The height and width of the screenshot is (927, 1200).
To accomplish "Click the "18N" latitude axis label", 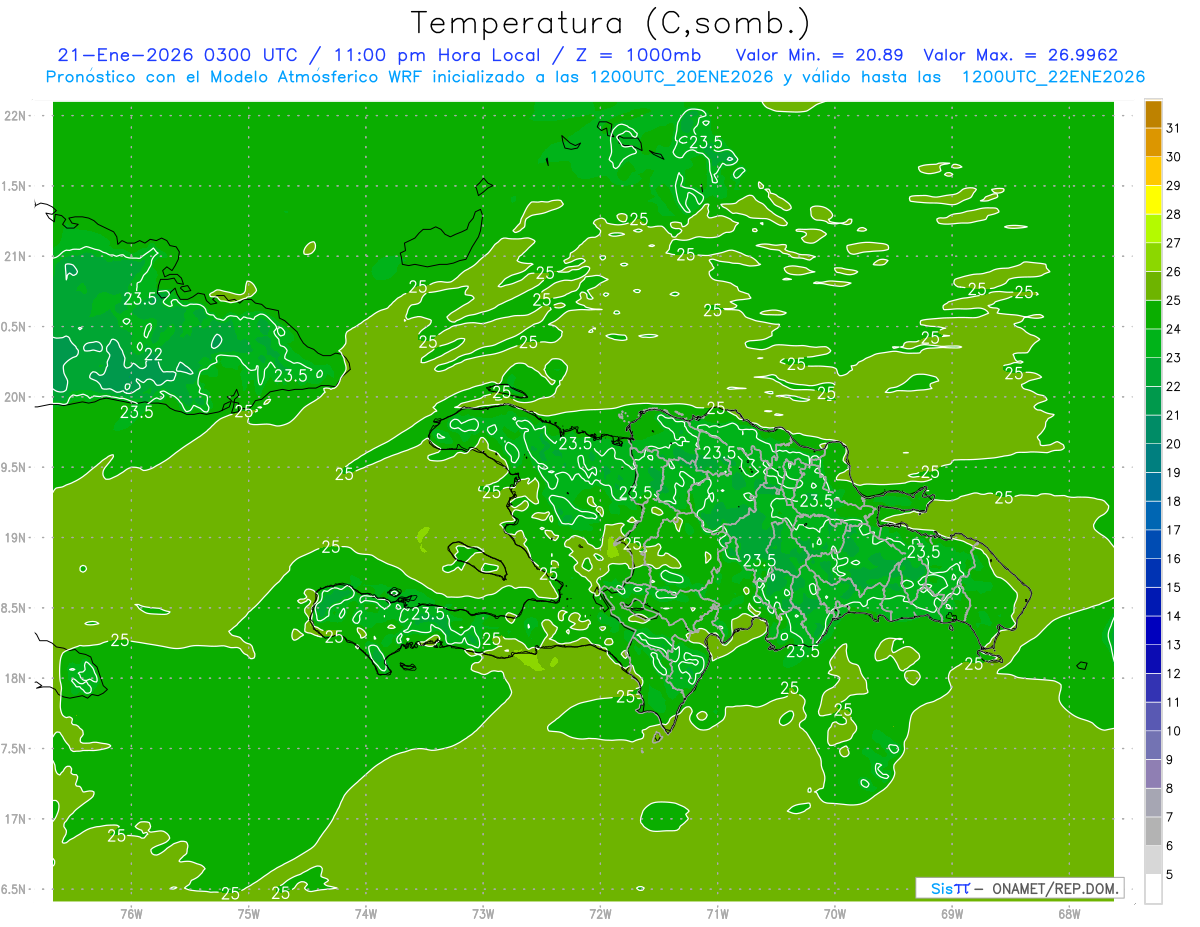I will [x=17, y=678].
